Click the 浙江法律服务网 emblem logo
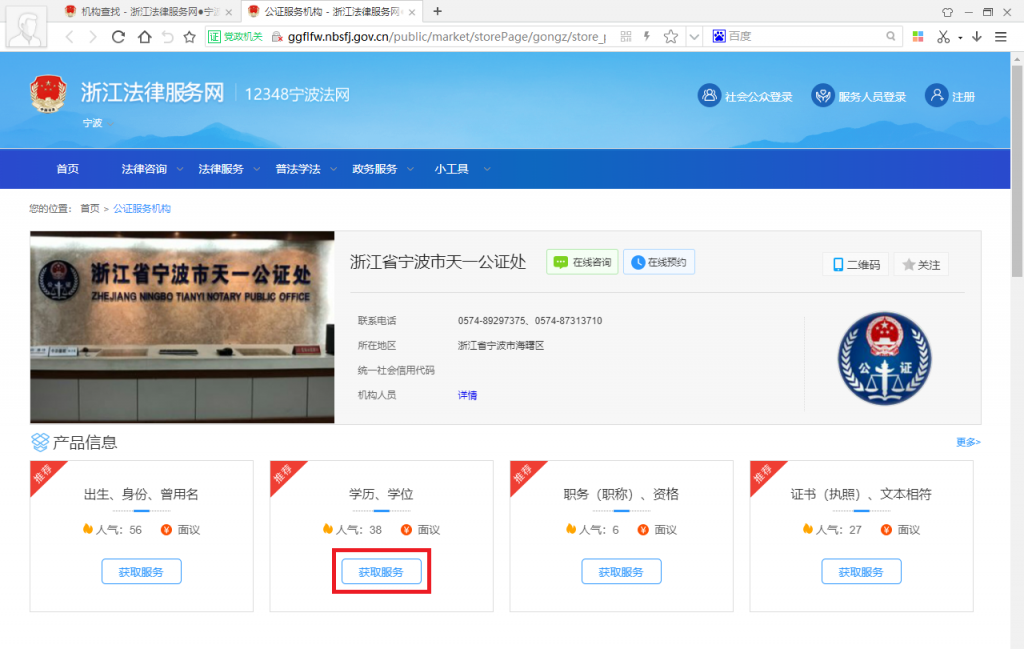The height and width of the screenshot is (649, 1024). 48,93
